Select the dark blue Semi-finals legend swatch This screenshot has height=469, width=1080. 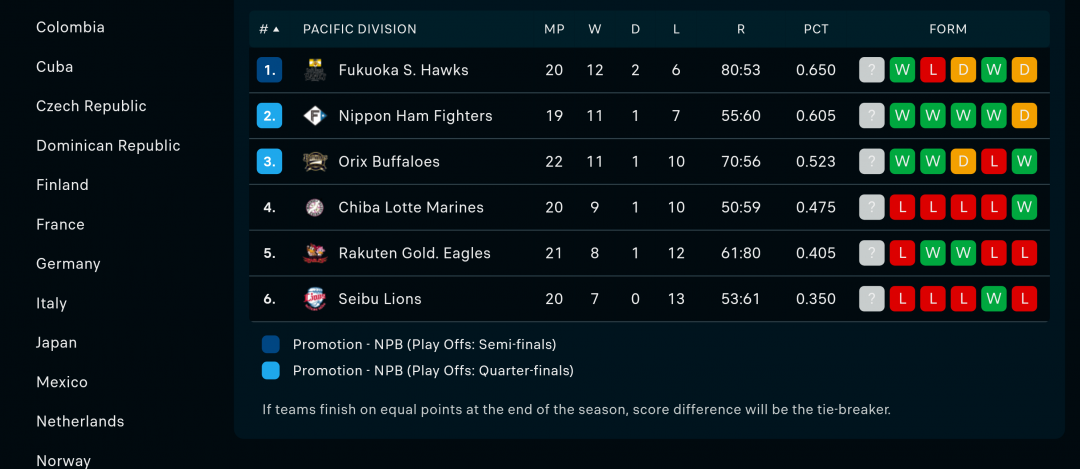(x=271, y=344)
